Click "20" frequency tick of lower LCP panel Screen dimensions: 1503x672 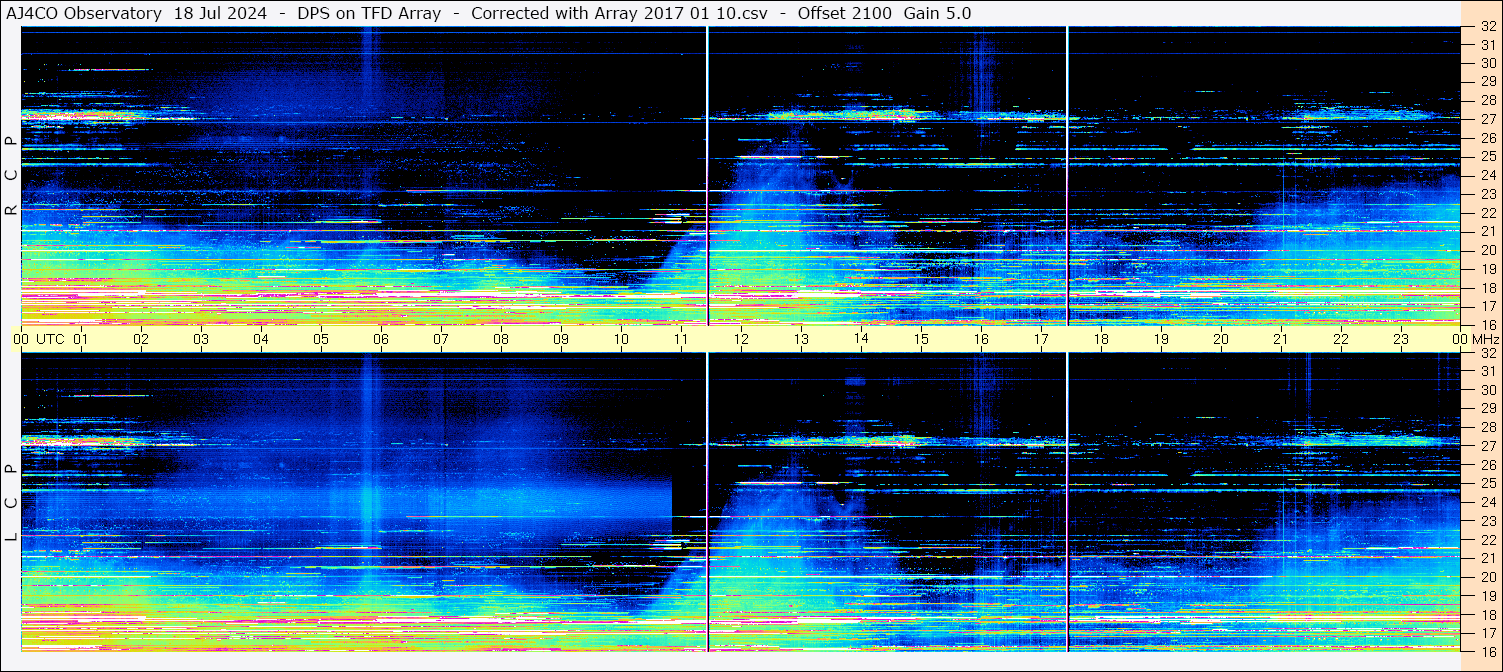coord(1487,577)
